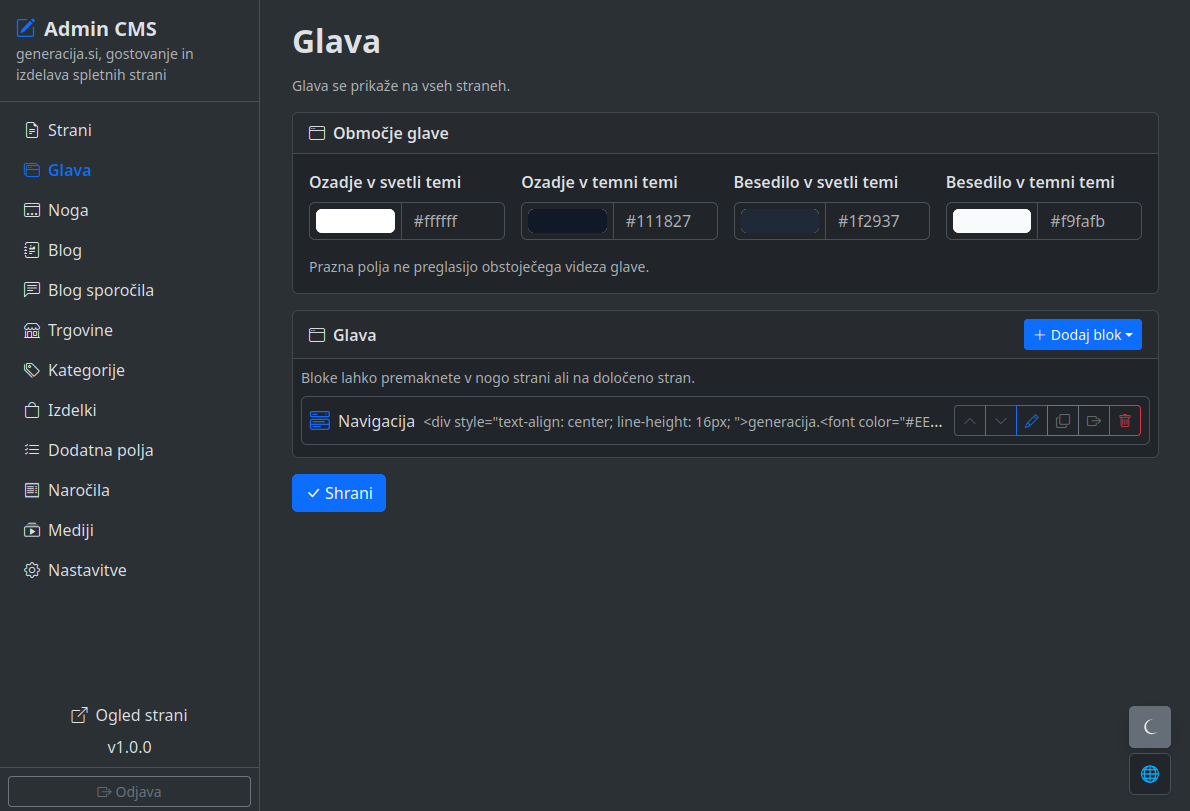This screenshot has height=811, width=1190.
Task: Move the Navigacija block up
Action: coord(970,421)
